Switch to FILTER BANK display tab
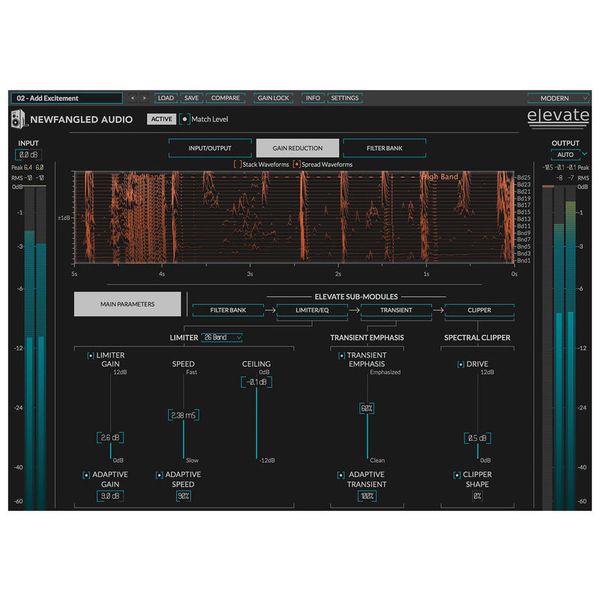The height and width of the screenshot is (600, 600). coord(385,148)
